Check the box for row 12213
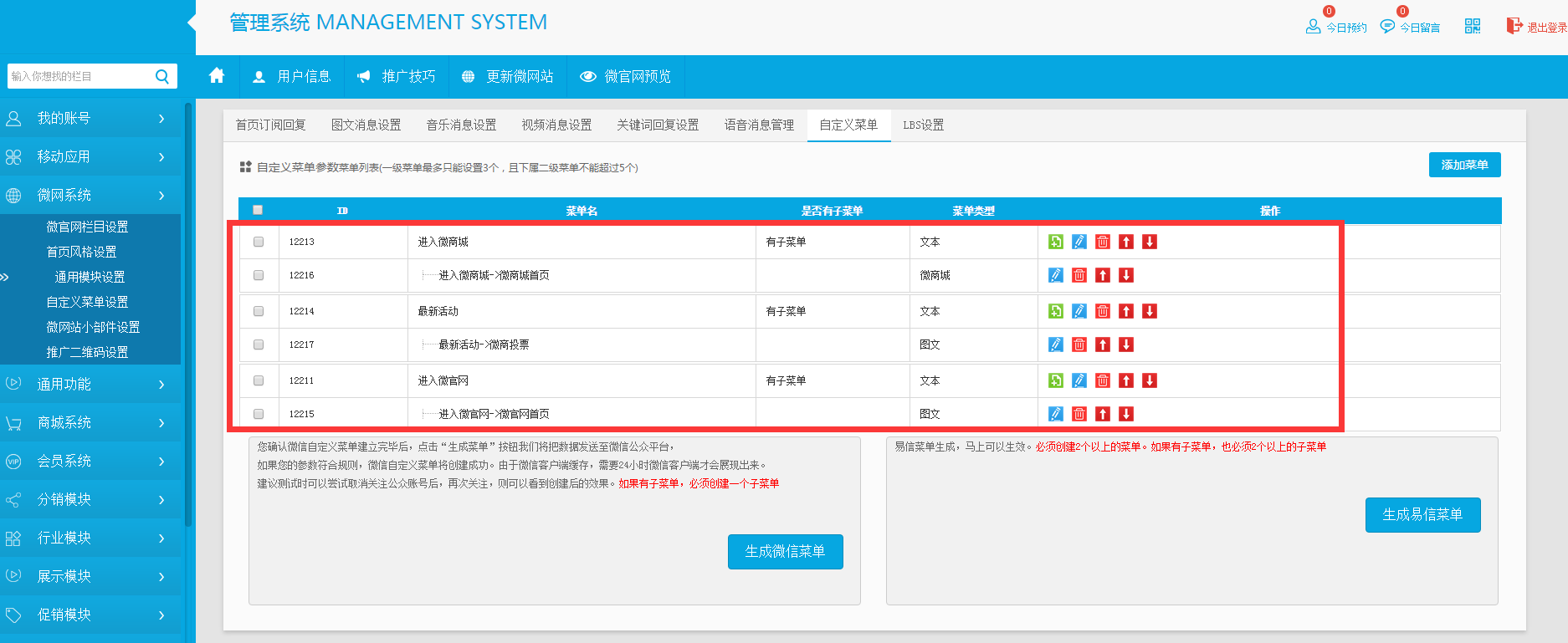The width and height of the screenshot is (1568, 643). tap(259, 242)
